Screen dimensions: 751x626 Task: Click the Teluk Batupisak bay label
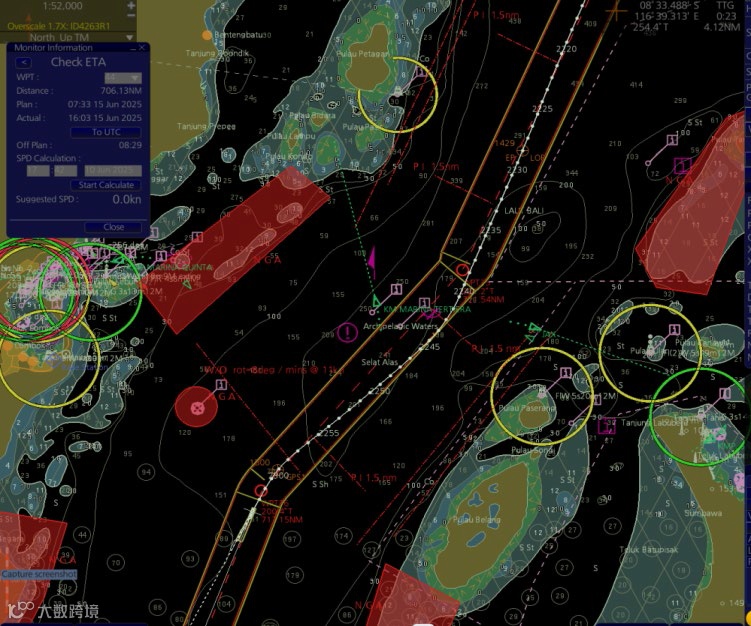click(x=649, y=549)
